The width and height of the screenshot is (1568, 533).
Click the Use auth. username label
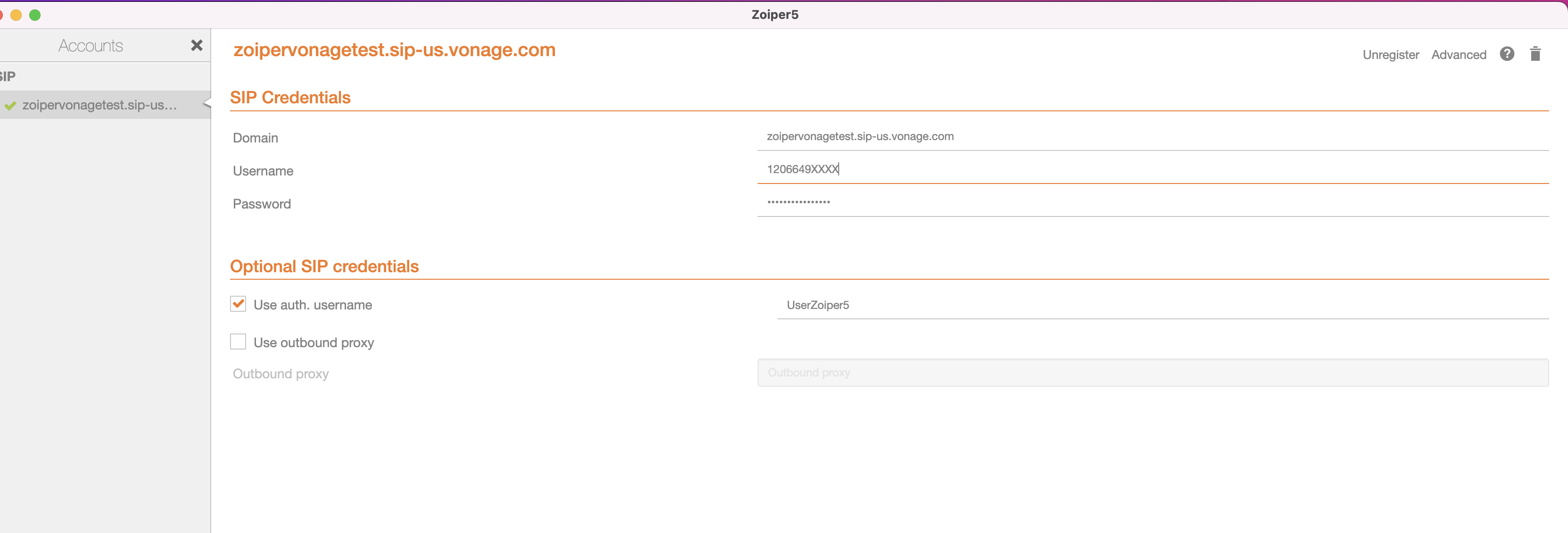tap(313, 305)
